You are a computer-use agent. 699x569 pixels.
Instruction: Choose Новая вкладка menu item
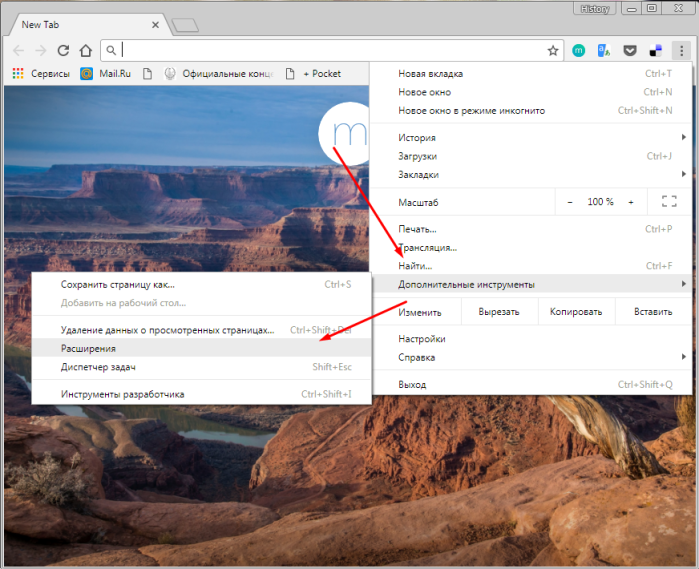coord(530,74)
